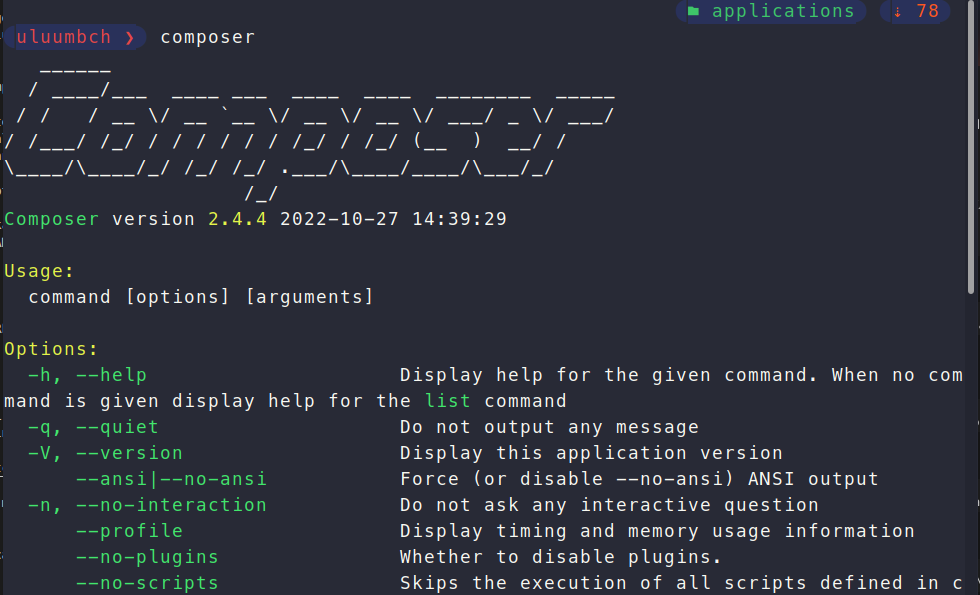Click the green 'list' word
This screenshot has height=595, width=980.
(x=448, y=401)
